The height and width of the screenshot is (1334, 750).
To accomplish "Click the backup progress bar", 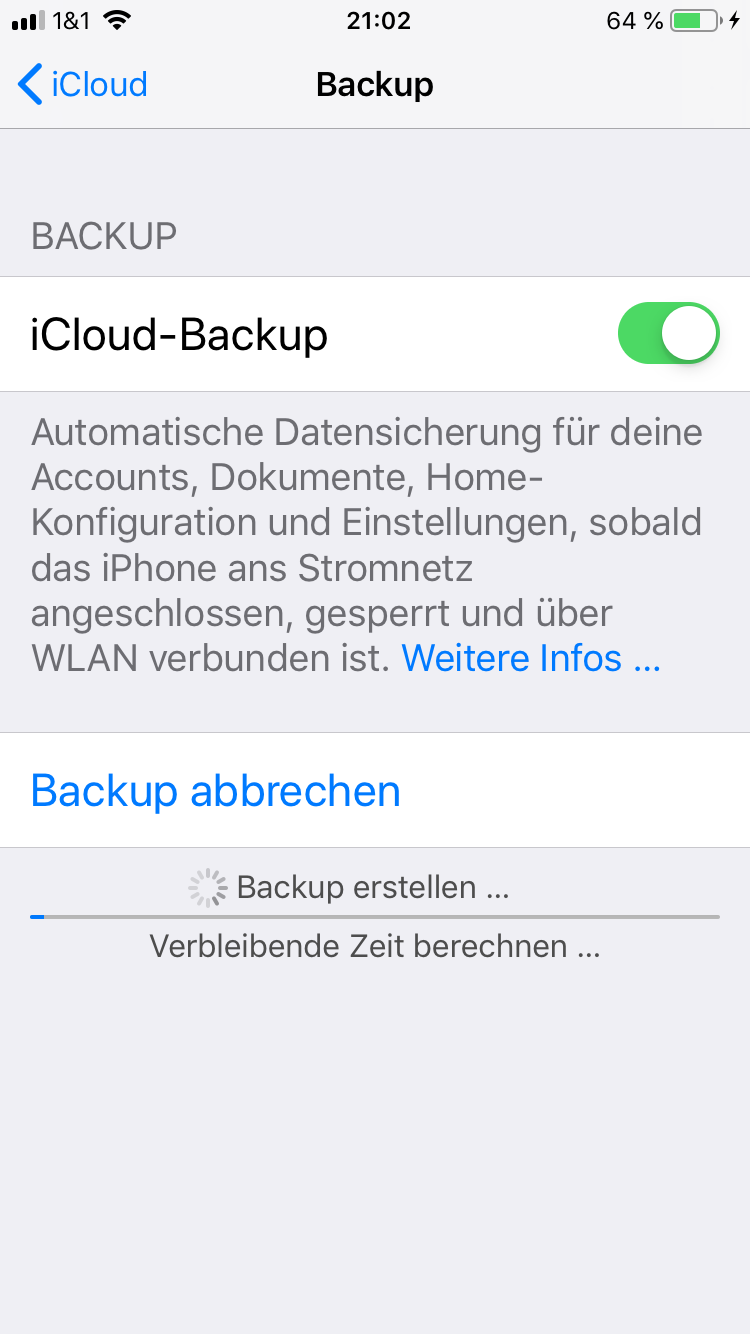I will pos(375,916).
